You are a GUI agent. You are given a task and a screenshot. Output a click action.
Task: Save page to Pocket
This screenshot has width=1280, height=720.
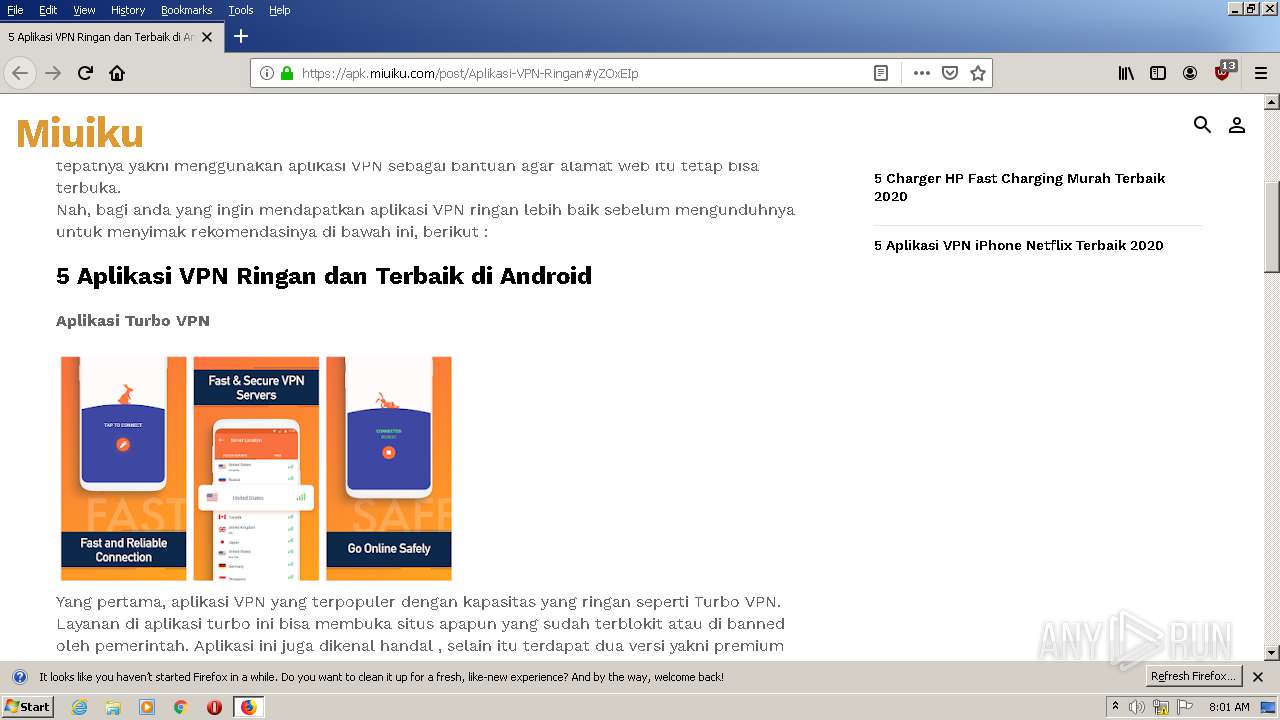pos(950,73)
